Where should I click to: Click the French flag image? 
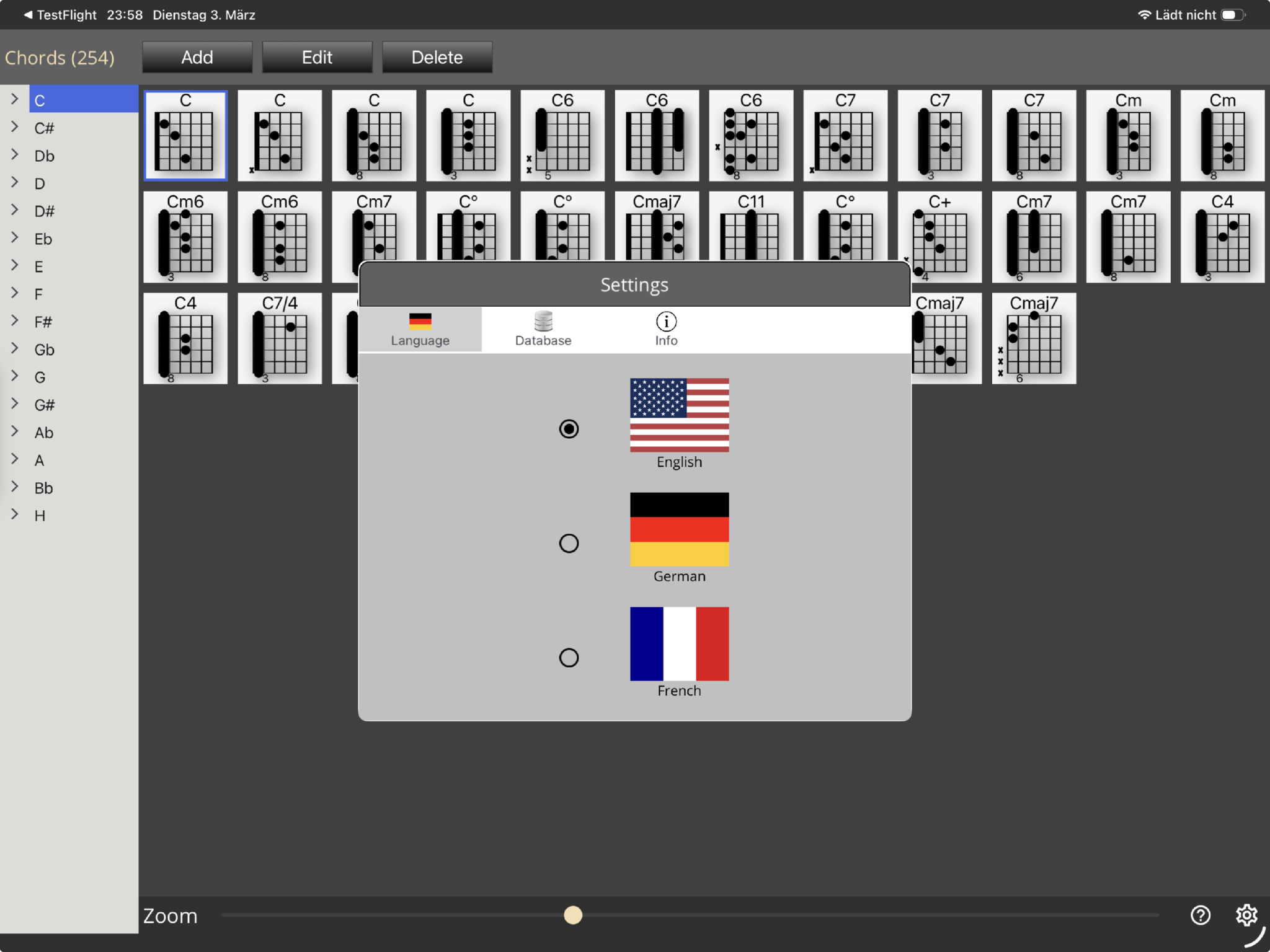coord(679,643)
